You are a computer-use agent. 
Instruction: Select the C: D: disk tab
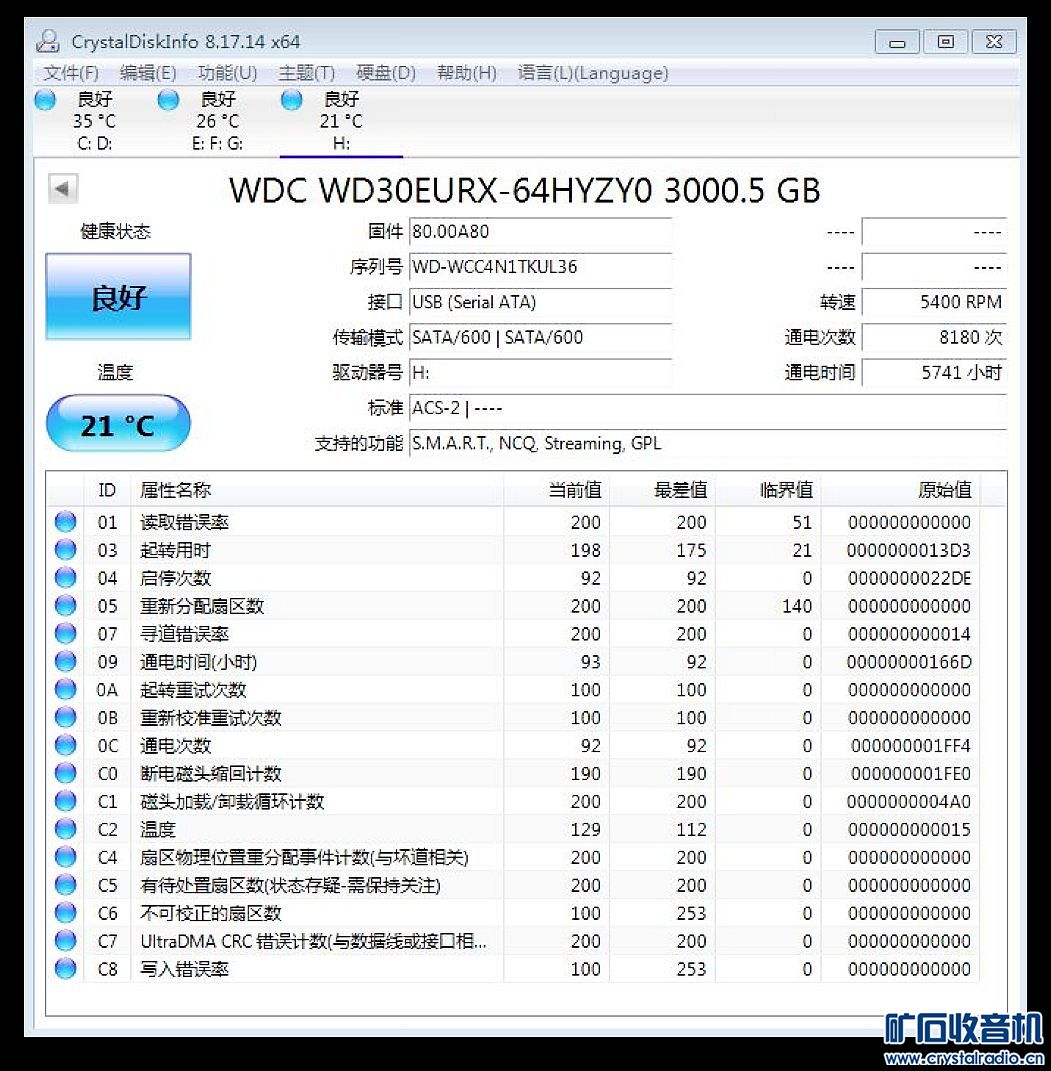pyautogui.click(x=95, y=121)
